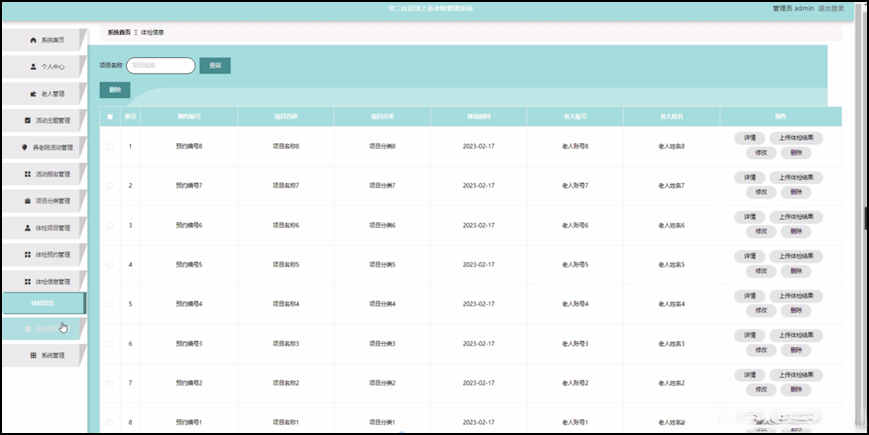This screenshot has height=435, width=869.
Task: Click the 查询 search button
Action: 215,65
